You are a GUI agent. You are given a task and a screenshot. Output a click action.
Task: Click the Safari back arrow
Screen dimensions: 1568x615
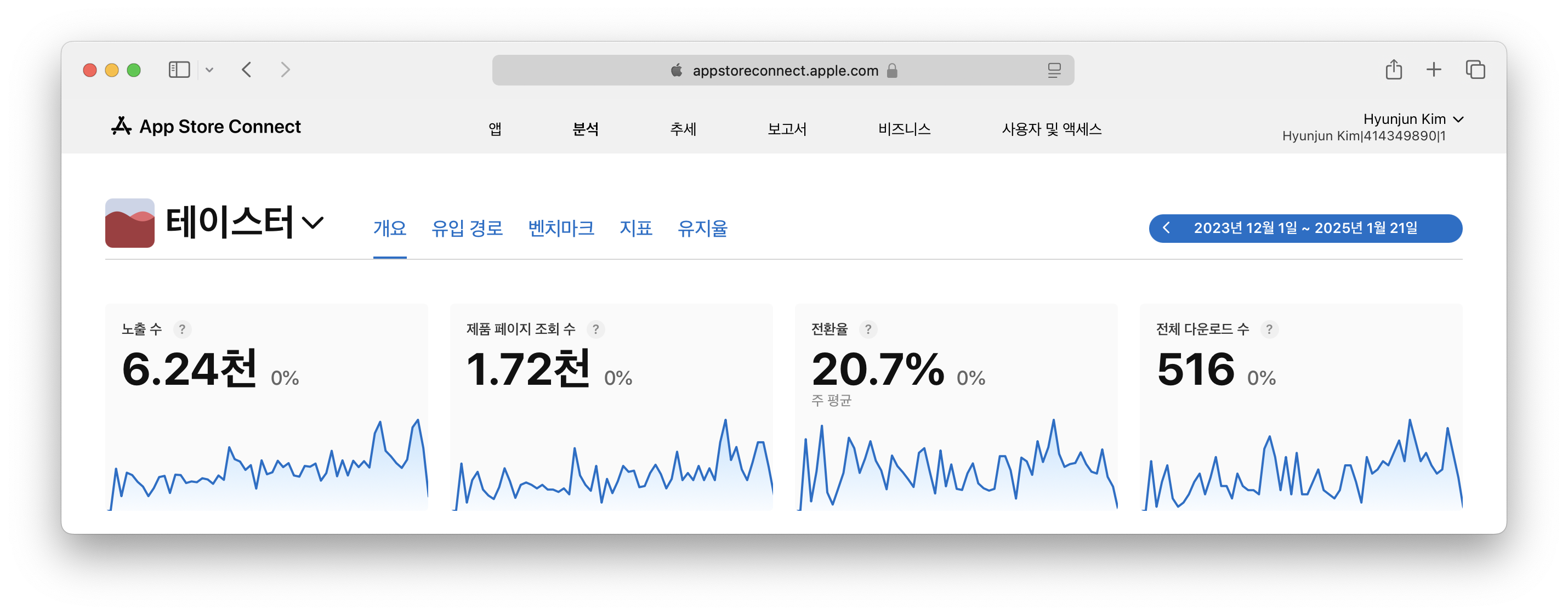pyautogui.click(x=247, y=70)
